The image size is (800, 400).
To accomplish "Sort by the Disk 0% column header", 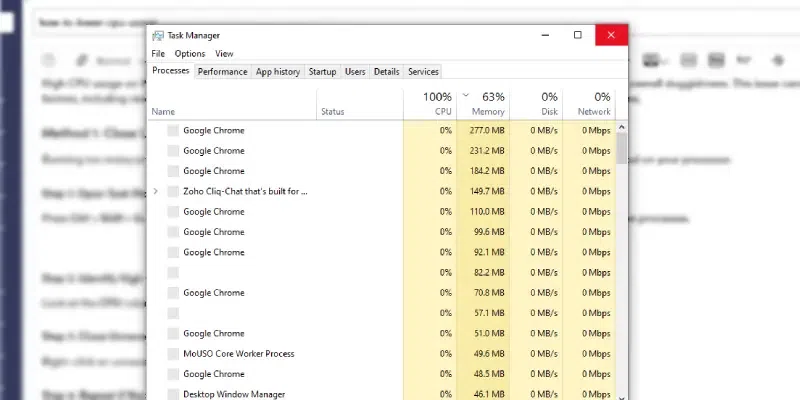I will coord(536,105).
